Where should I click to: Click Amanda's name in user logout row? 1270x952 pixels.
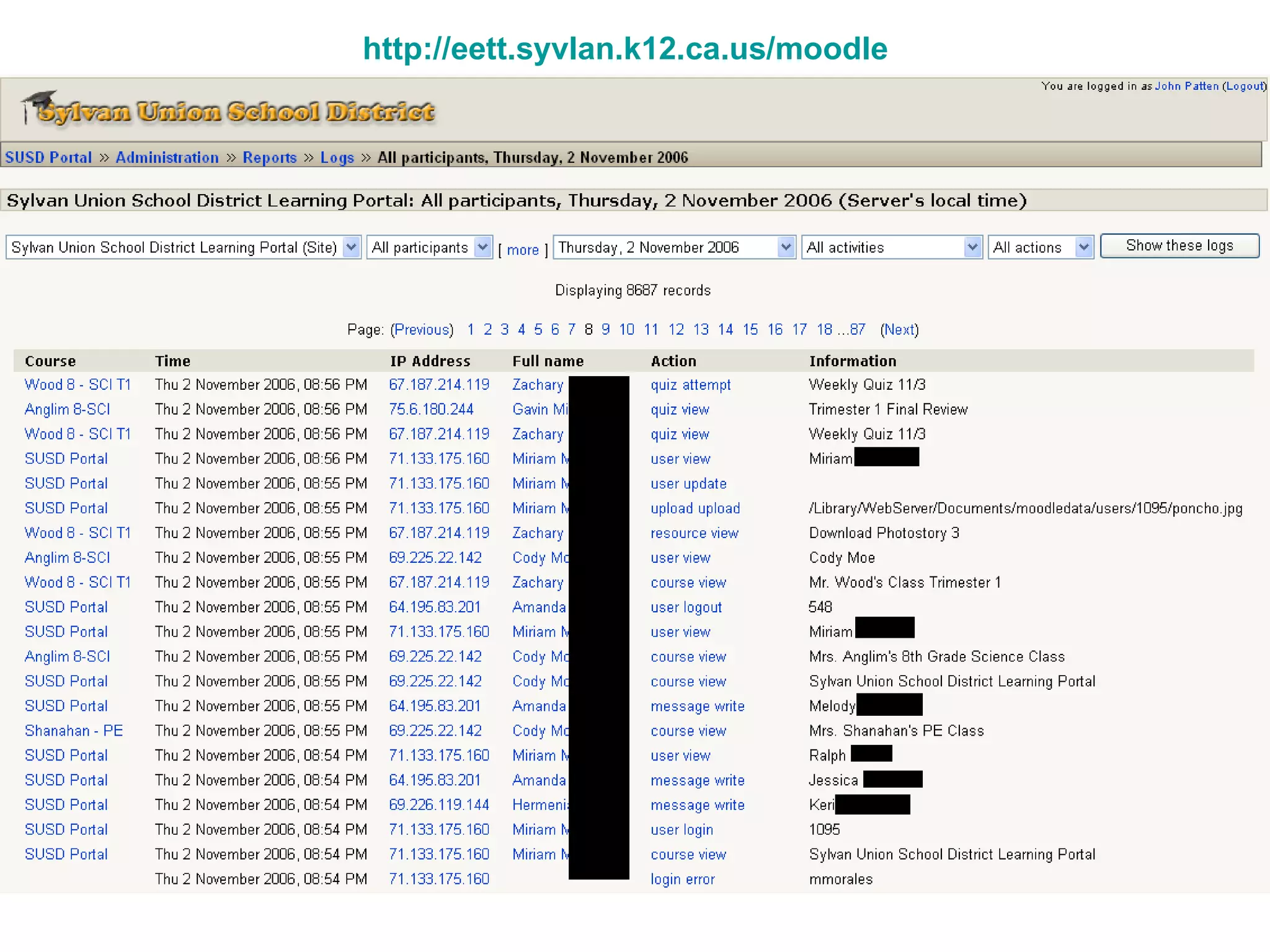click(539, 607)
